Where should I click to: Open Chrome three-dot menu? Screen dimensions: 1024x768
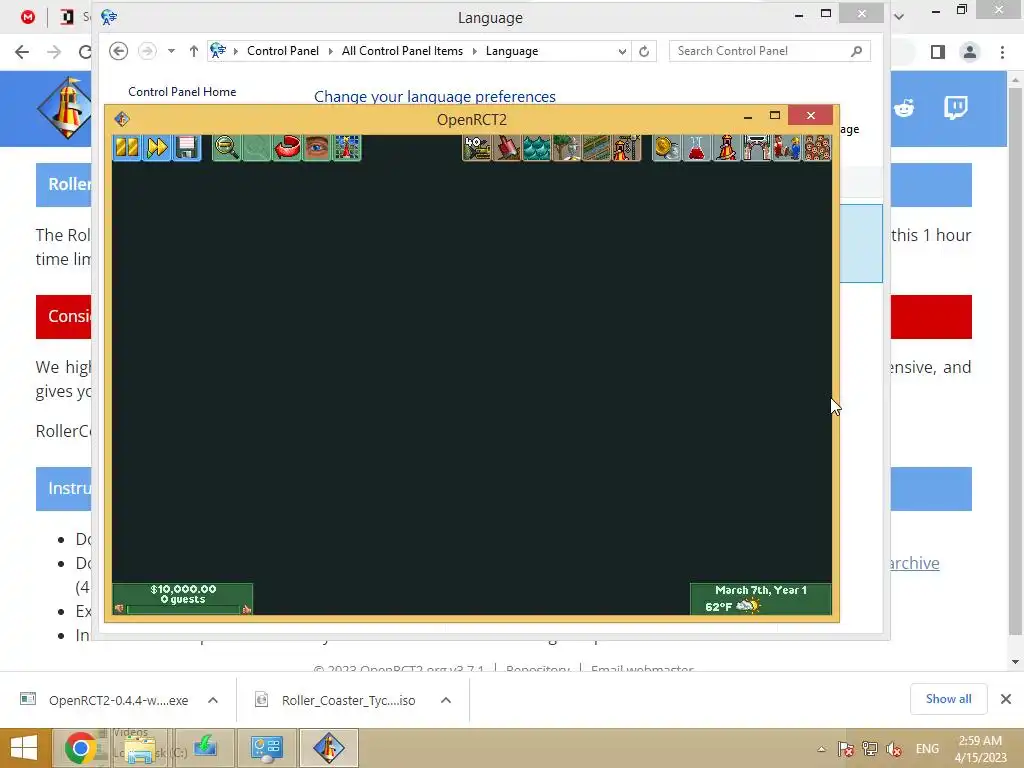click(1002, 52)
